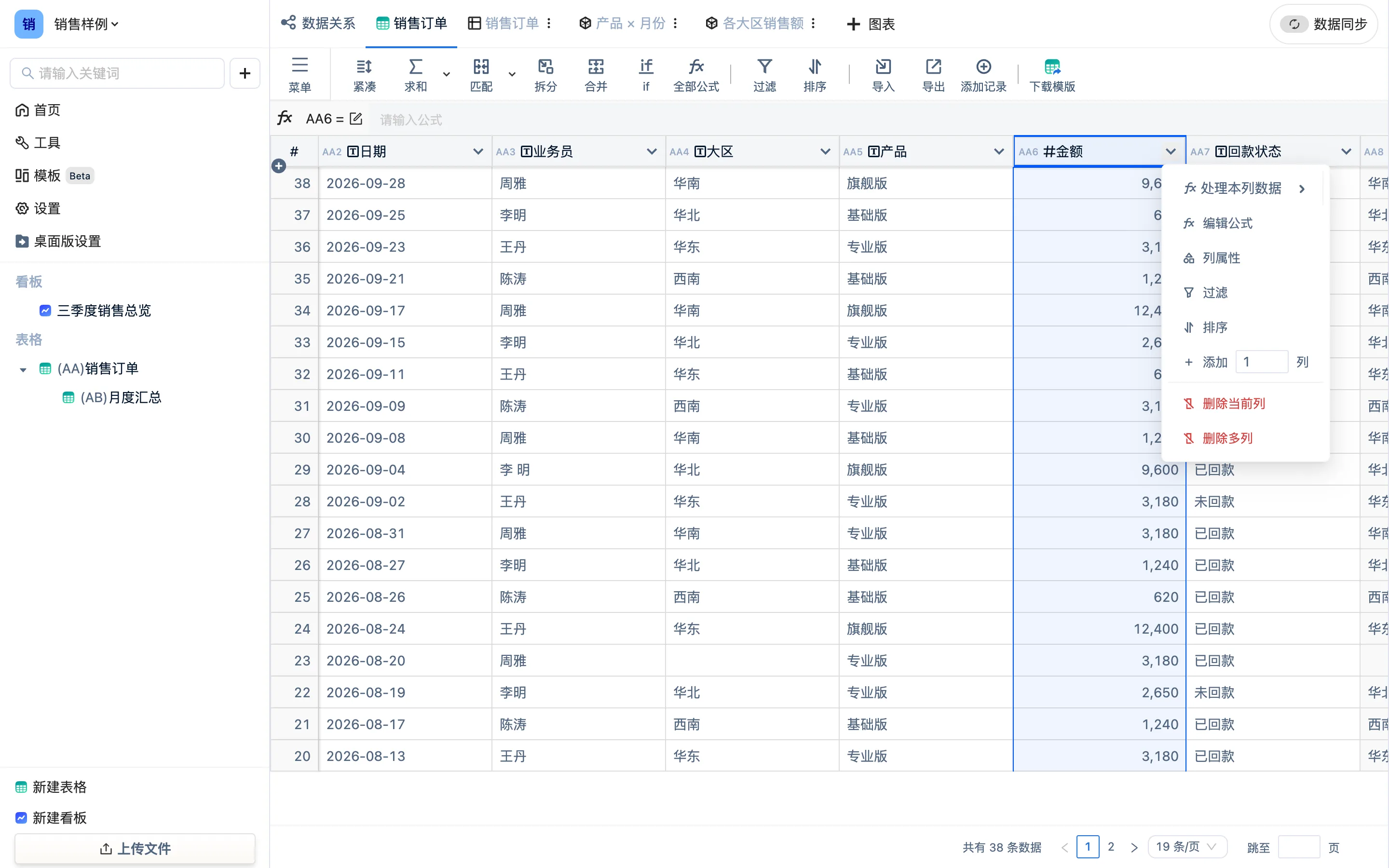Screen dimensions: 1389x868
Task: Click the add-row plus circle under # header
Action: point(279,166)
